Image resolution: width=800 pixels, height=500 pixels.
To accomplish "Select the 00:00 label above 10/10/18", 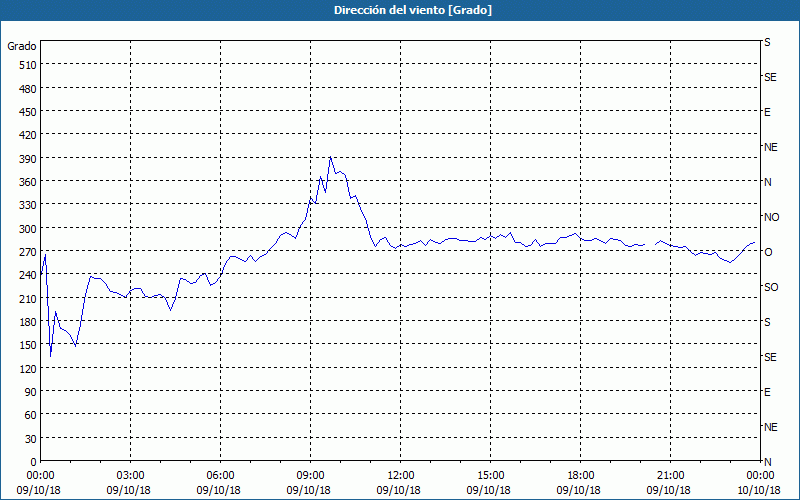I will coord(760,476).
